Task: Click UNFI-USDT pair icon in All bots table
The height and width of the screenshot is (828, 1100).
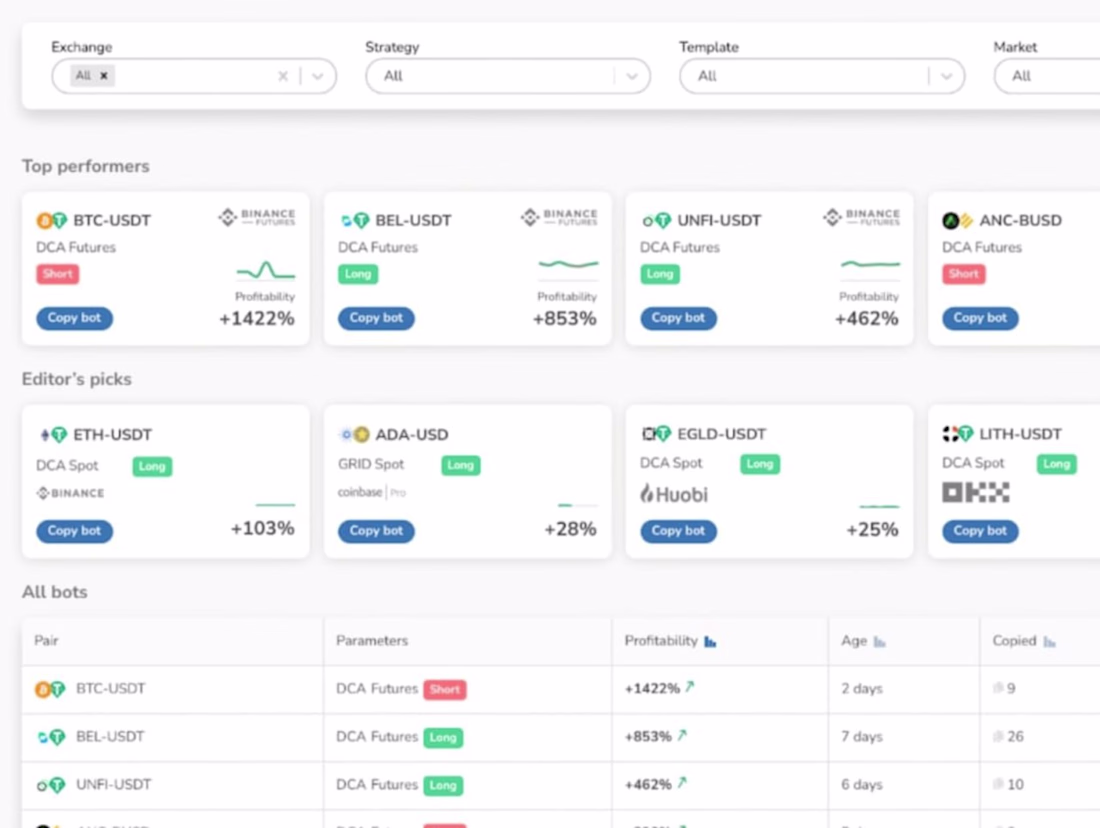Action: coord(51,784)
